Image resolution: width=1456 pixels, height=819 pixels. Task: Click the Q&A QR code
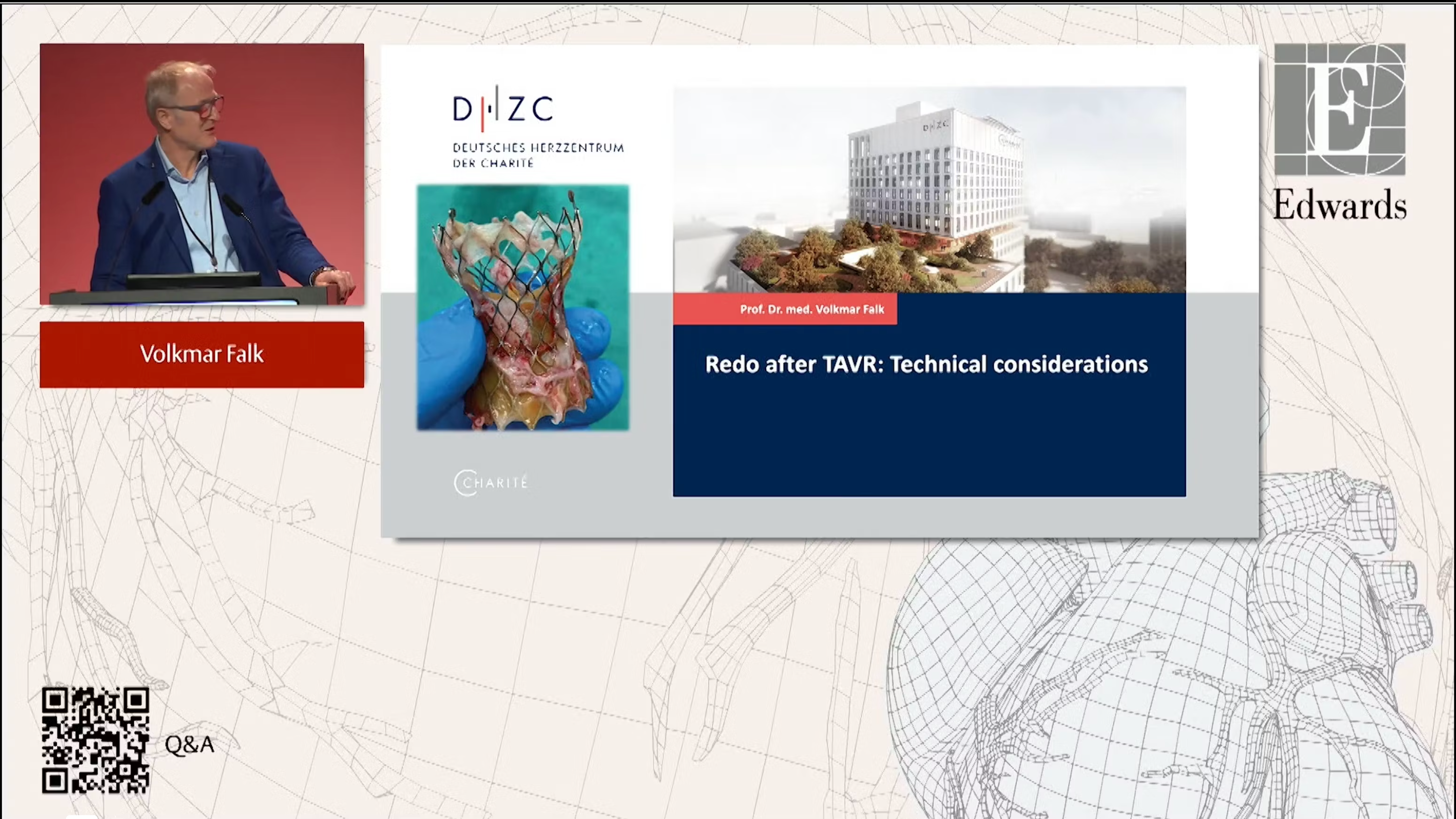[x=95, y=740]
